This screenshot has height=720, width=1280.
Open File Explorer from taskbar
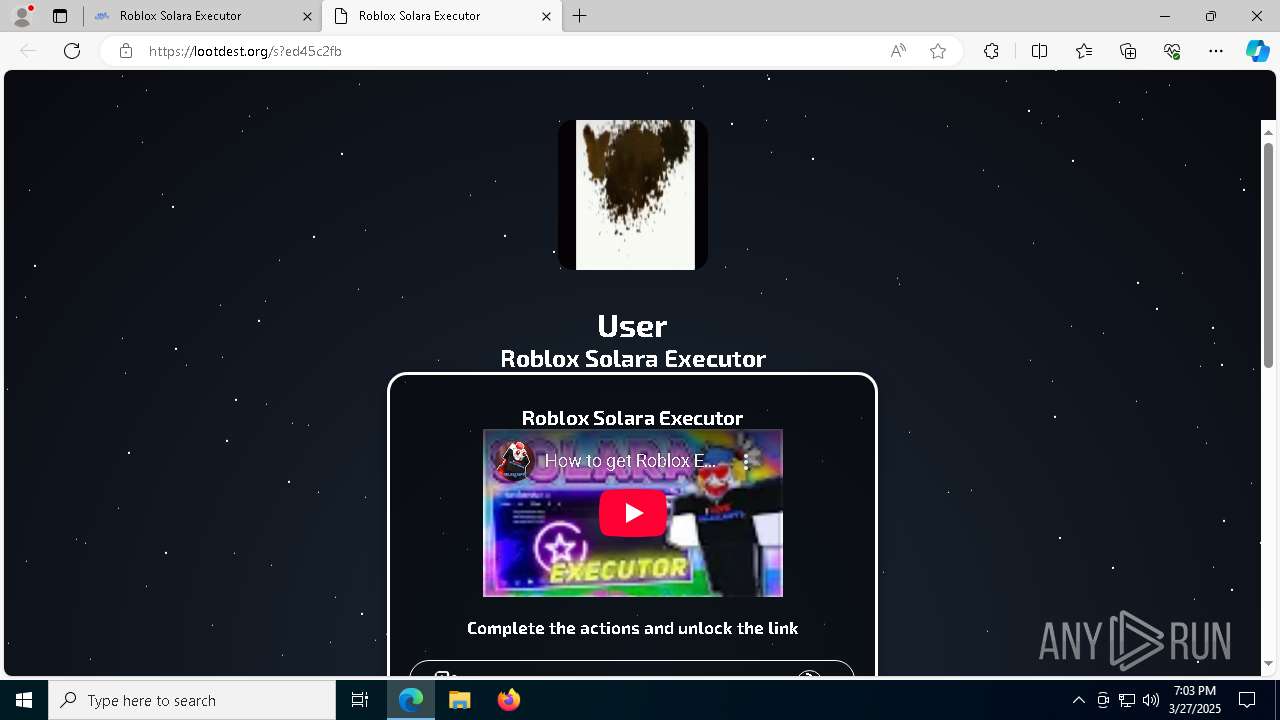point(459,700)
